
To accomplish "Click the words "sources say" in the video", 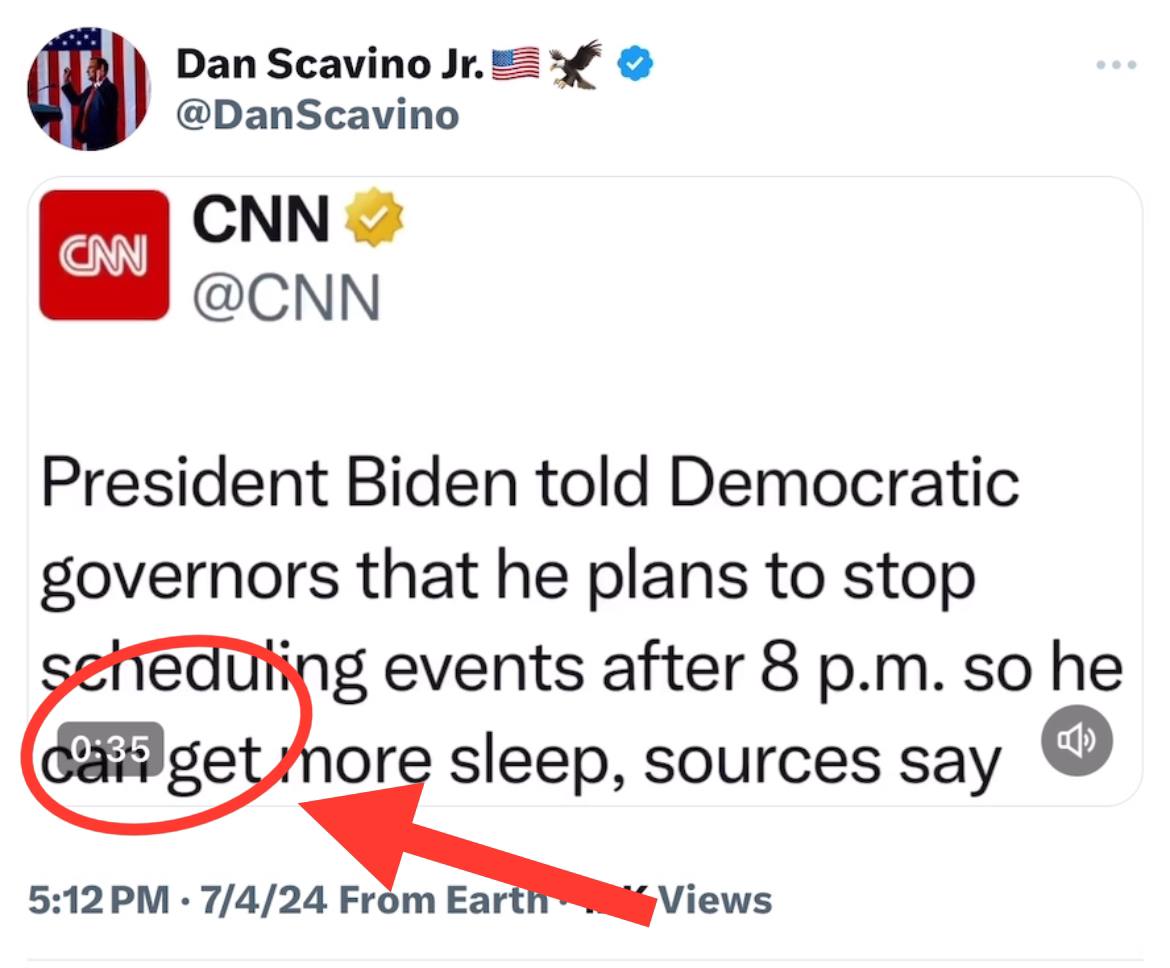I will coord(820,760).
